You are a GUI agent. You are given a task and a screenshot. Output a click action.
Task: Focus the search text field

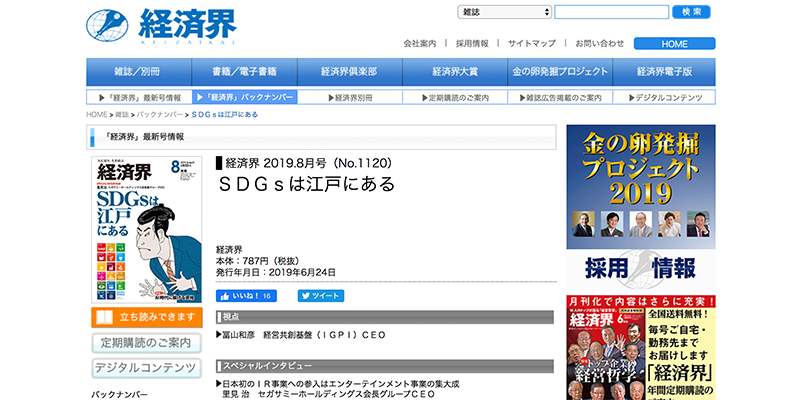pyautogui.click(x=611, y=12)
